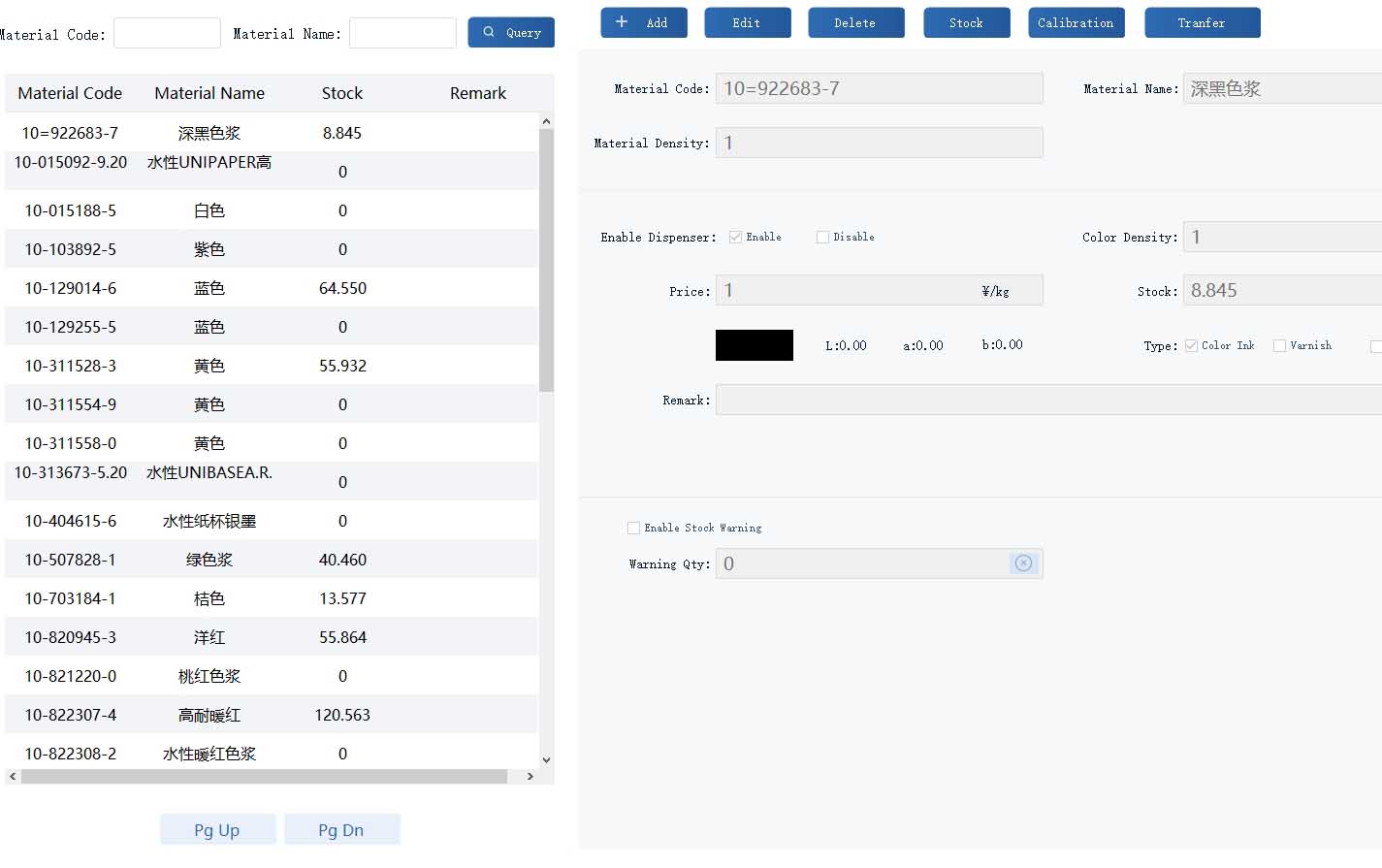Select row 10-703184-1
1382x868 pixels.
pos(272,598)
